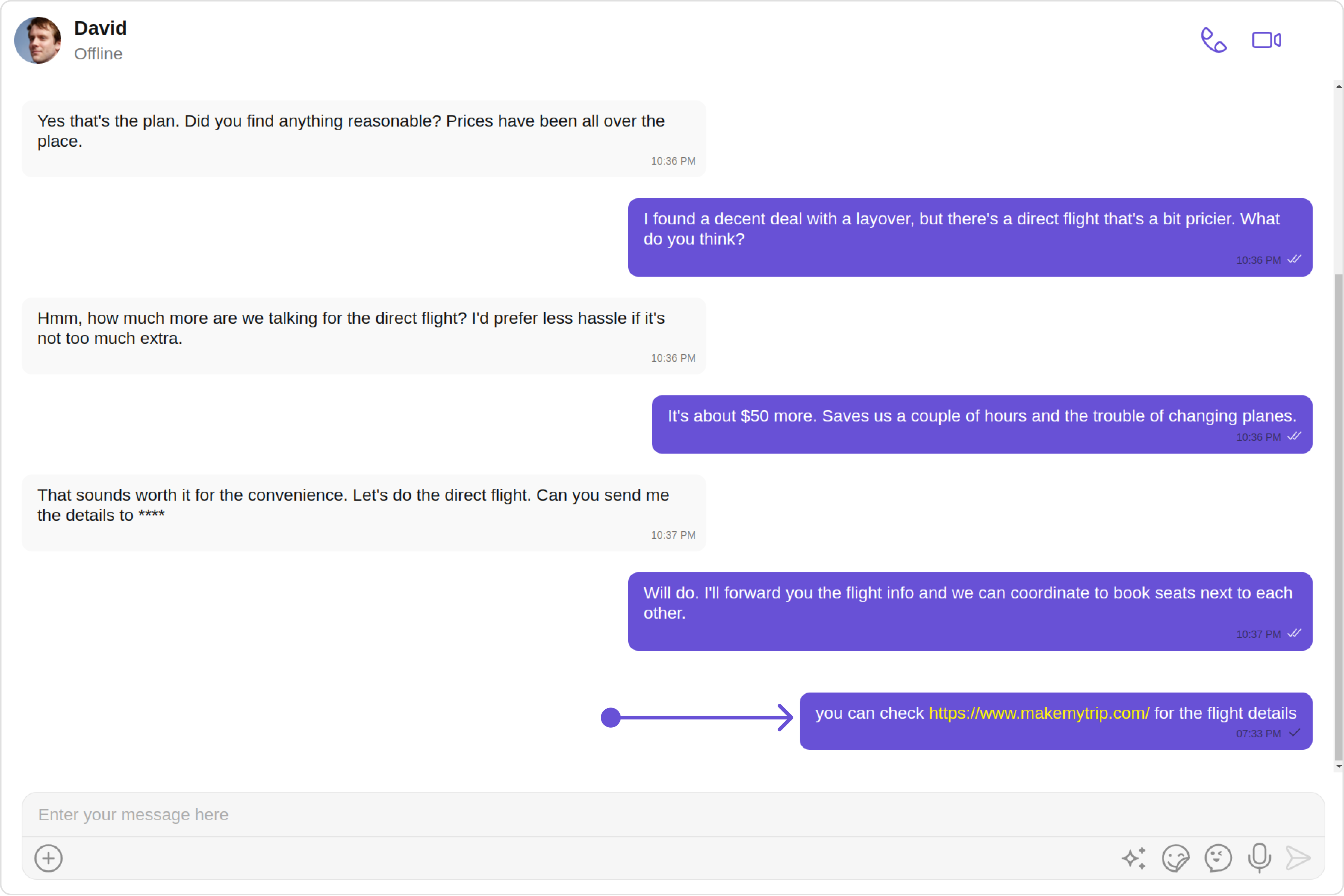The width and height of the screenshot is (1344, 896).
Task: Click David's profile avatar
Action: pyautogui.click(x=38, y=41)
